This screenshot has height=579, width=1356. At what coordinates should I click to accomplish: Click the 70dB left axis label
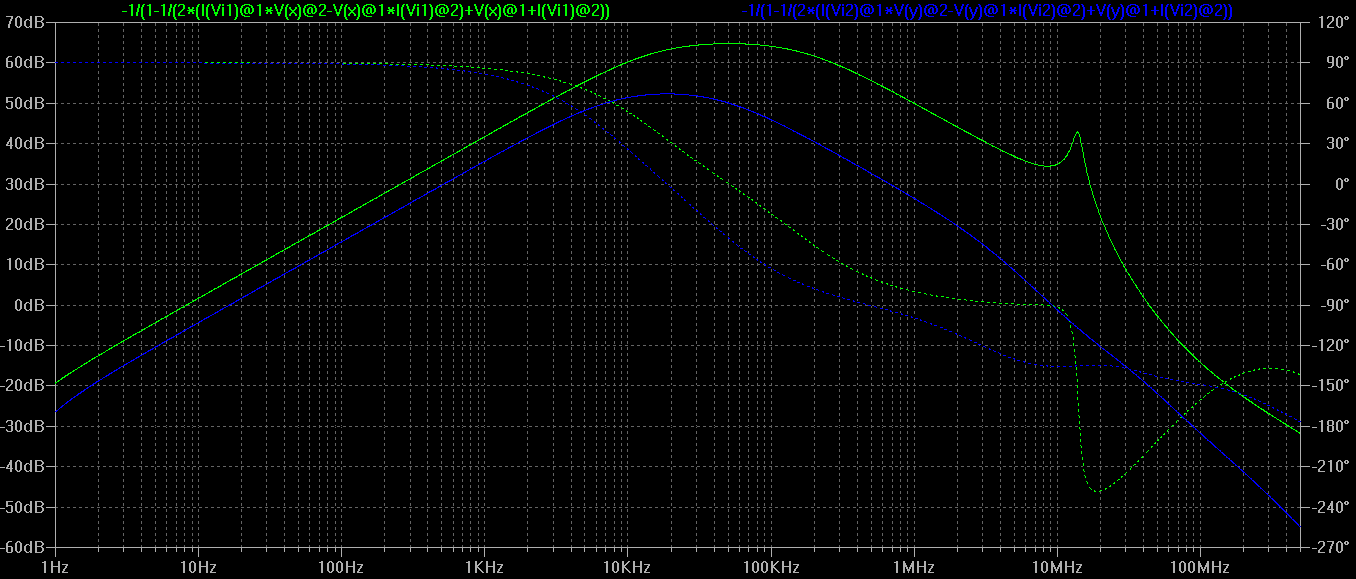pyautogui.click(x=25, y=22)
